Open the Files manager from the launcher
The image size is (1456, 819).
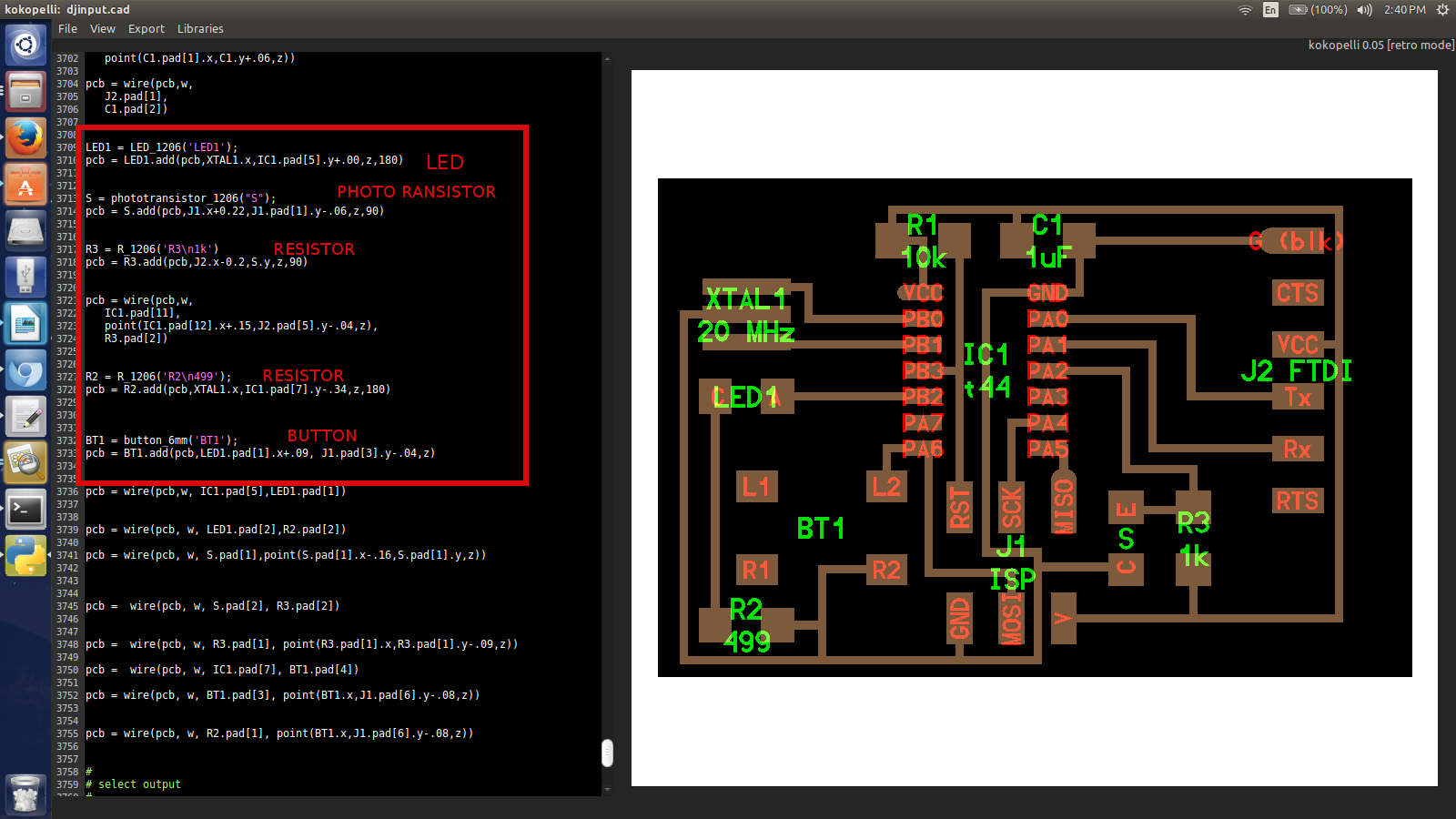click(25, 91)
